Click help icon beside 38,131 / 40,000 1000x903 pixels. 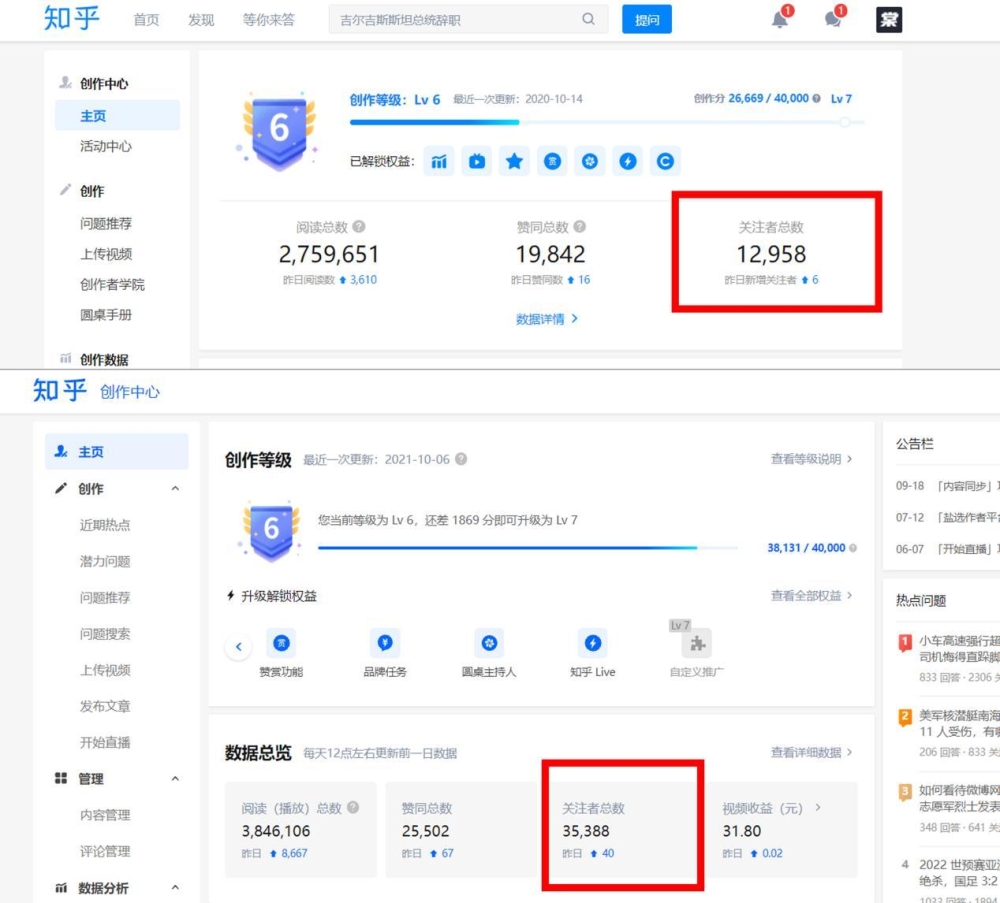[853, 548]
